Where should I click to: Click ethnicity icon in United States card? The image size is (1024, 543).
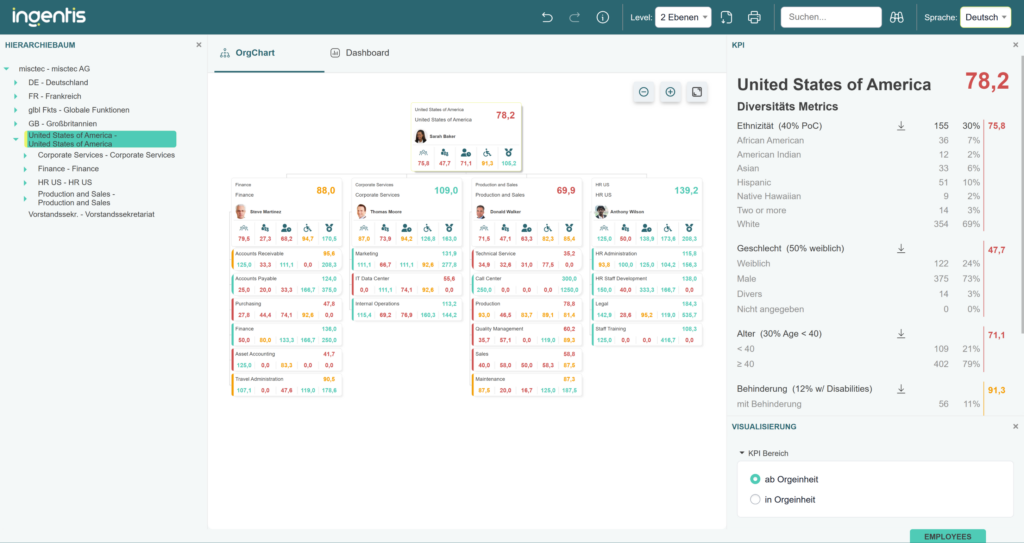coord(423,153)
